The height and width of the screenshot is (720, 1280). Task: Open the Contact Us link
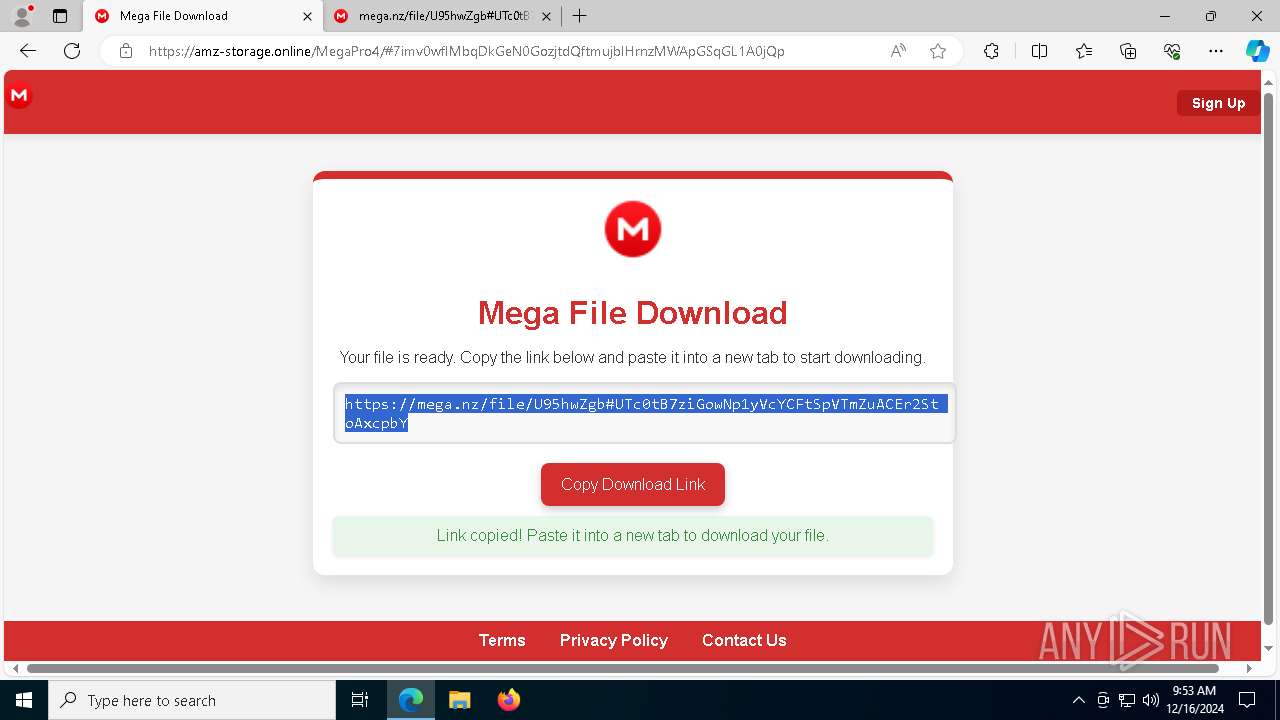(744, 640)
